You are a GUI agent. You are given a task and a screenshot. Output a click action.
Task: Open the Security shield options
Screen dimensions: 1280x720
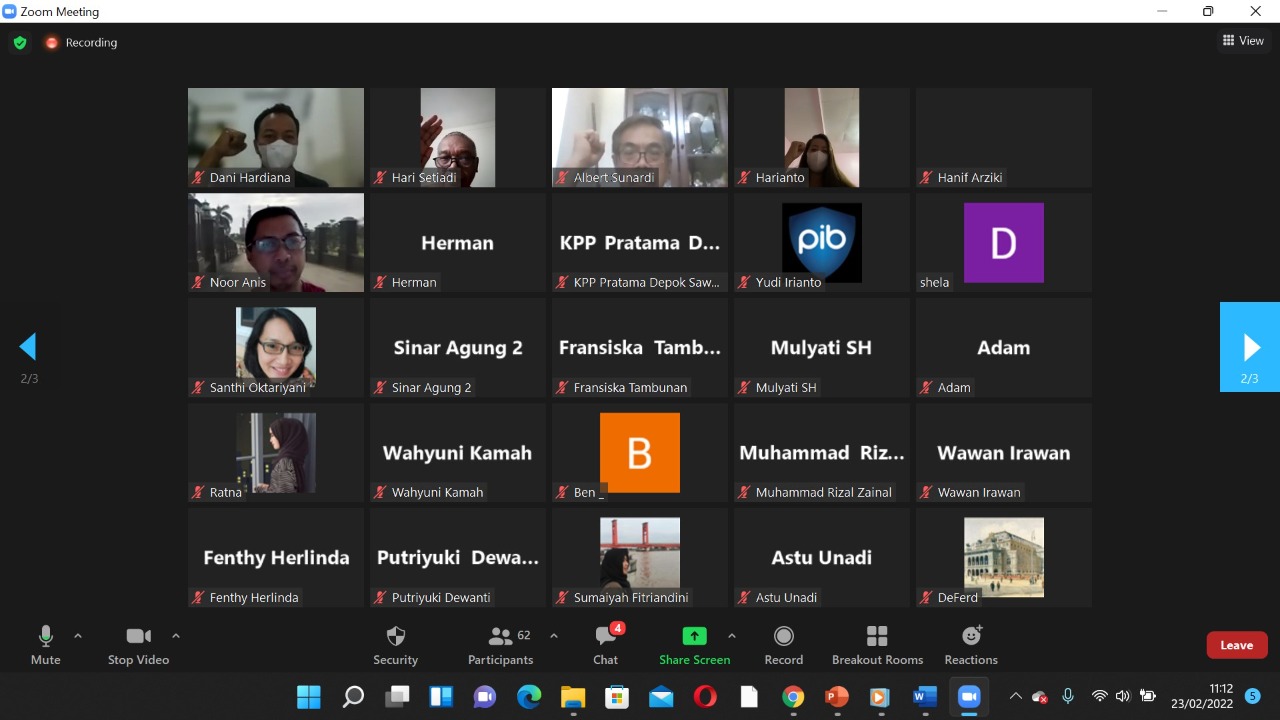pyautogui.click(x=395, y=645)
